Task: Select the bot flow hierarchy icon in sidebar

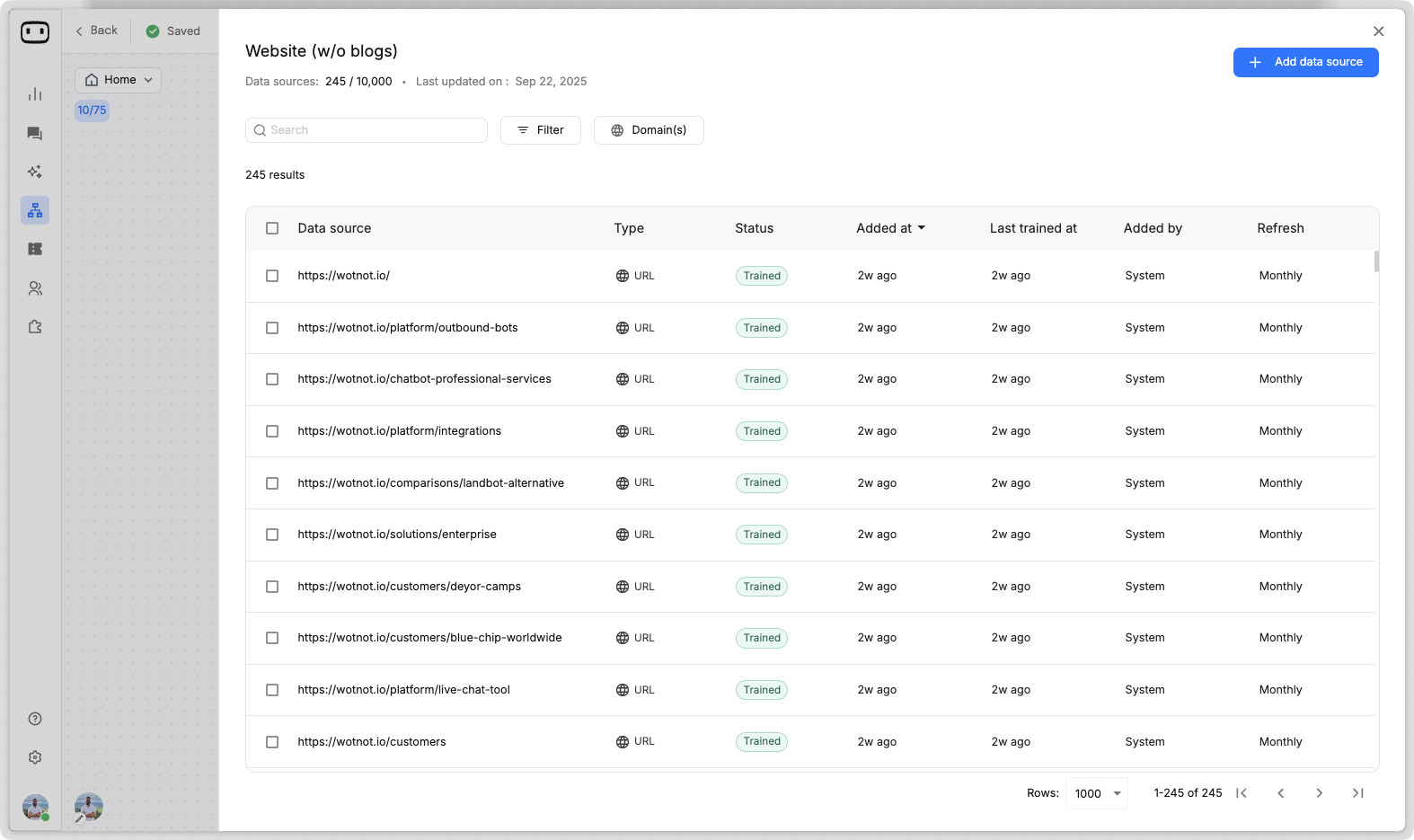Action: 35,210
